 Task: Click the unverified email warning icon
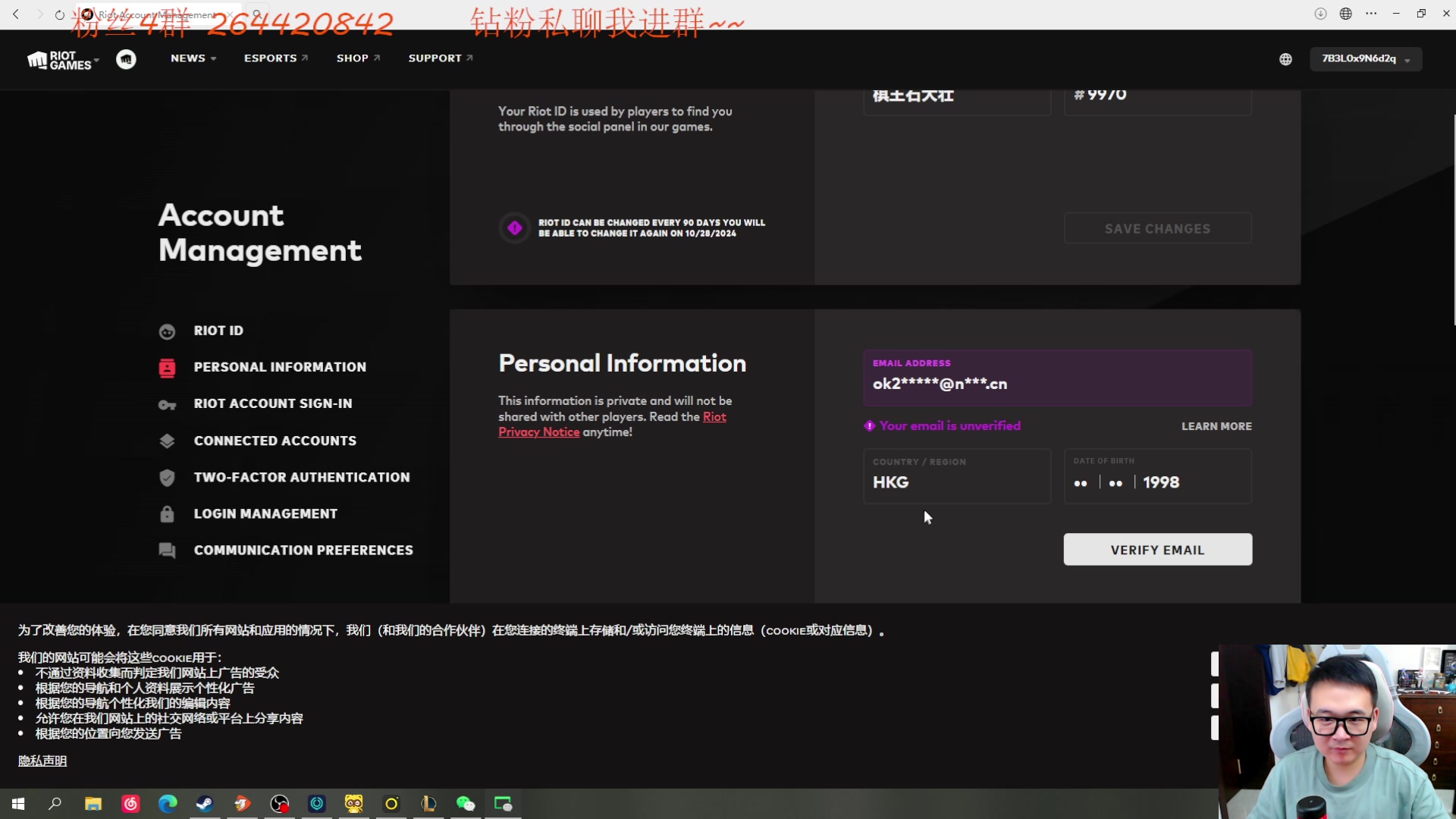[x=870, y=425]
